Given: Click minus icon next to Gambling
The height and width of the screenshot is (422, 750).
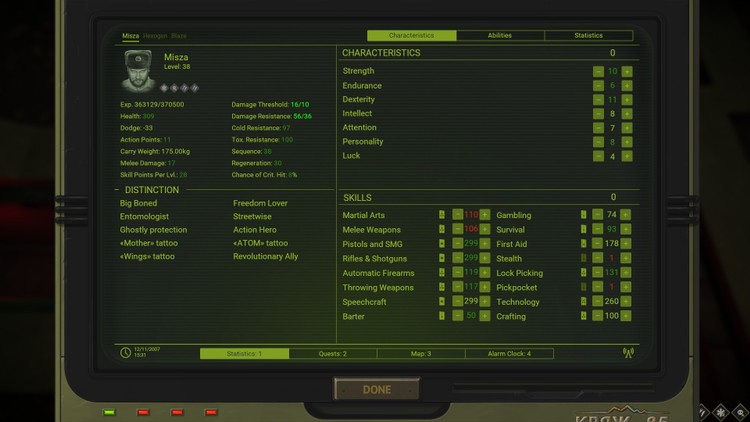Looking at the screenshot, I should tap(598, 215).
